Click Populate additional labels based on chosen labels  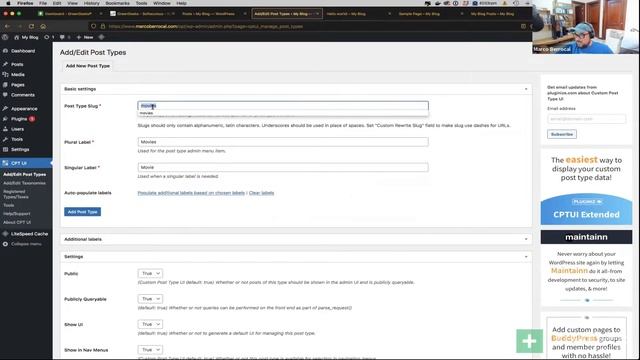pos(191,193)
